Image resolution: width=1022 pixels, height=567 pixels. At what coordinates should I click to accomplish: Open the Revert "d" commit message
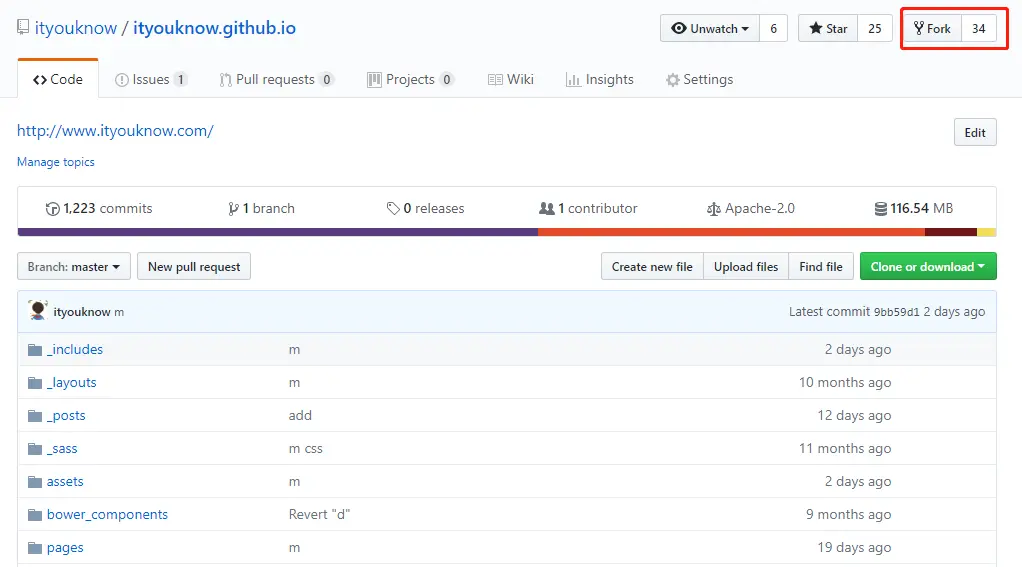coord(319,515)
